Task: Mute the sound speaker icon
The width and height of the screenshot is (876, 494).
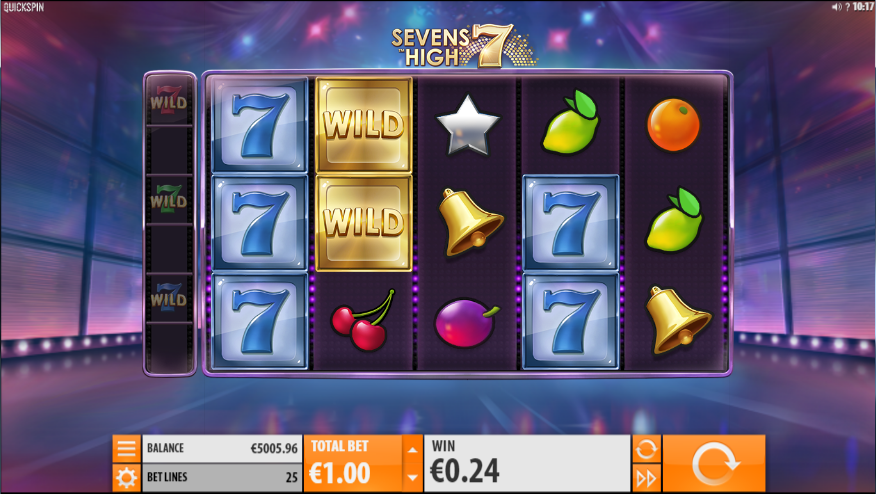Action: 836,7
